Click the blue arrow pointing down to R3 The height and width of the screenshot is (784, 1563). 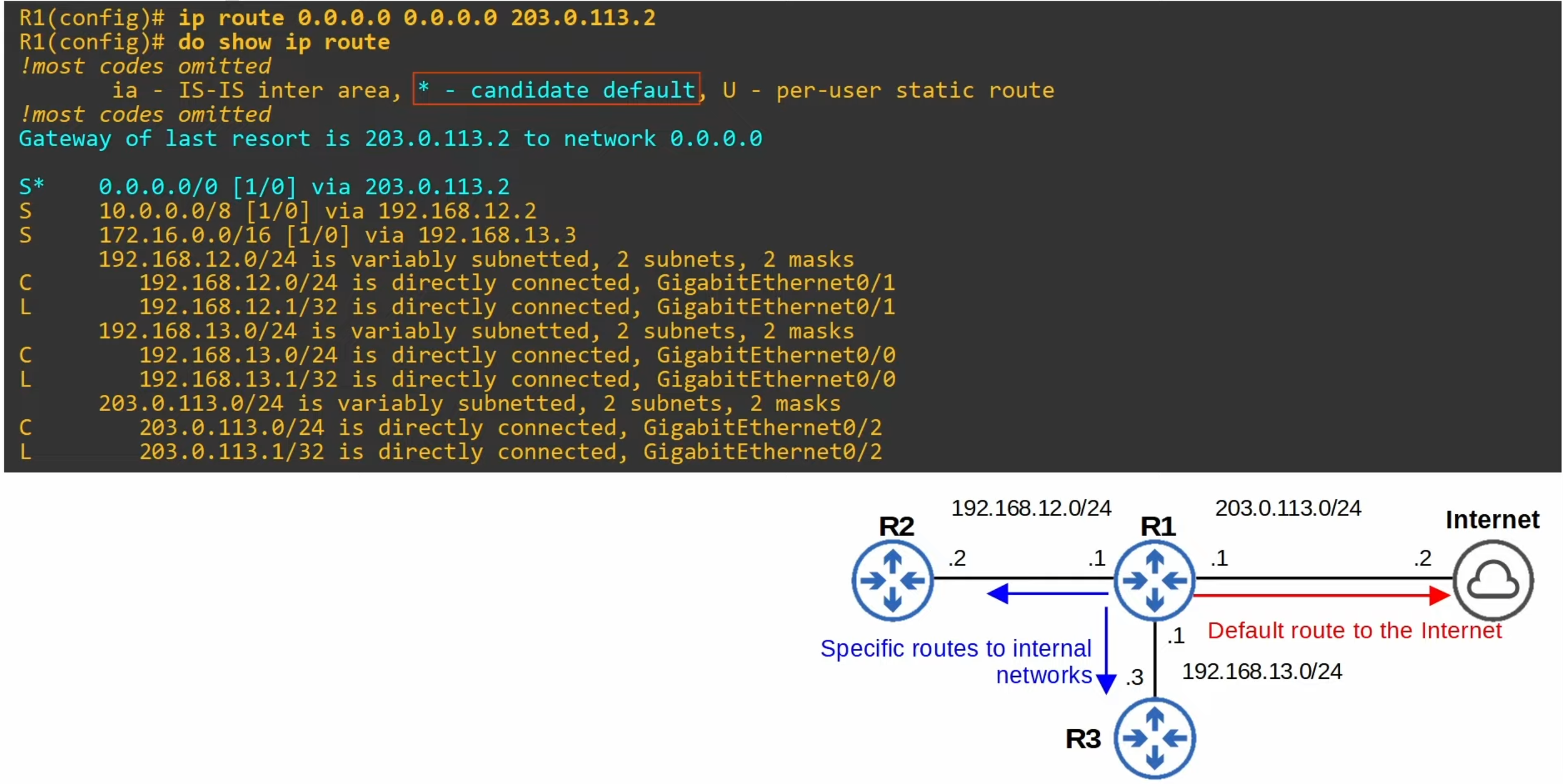pyautogui.click(x=1106, y=650)
